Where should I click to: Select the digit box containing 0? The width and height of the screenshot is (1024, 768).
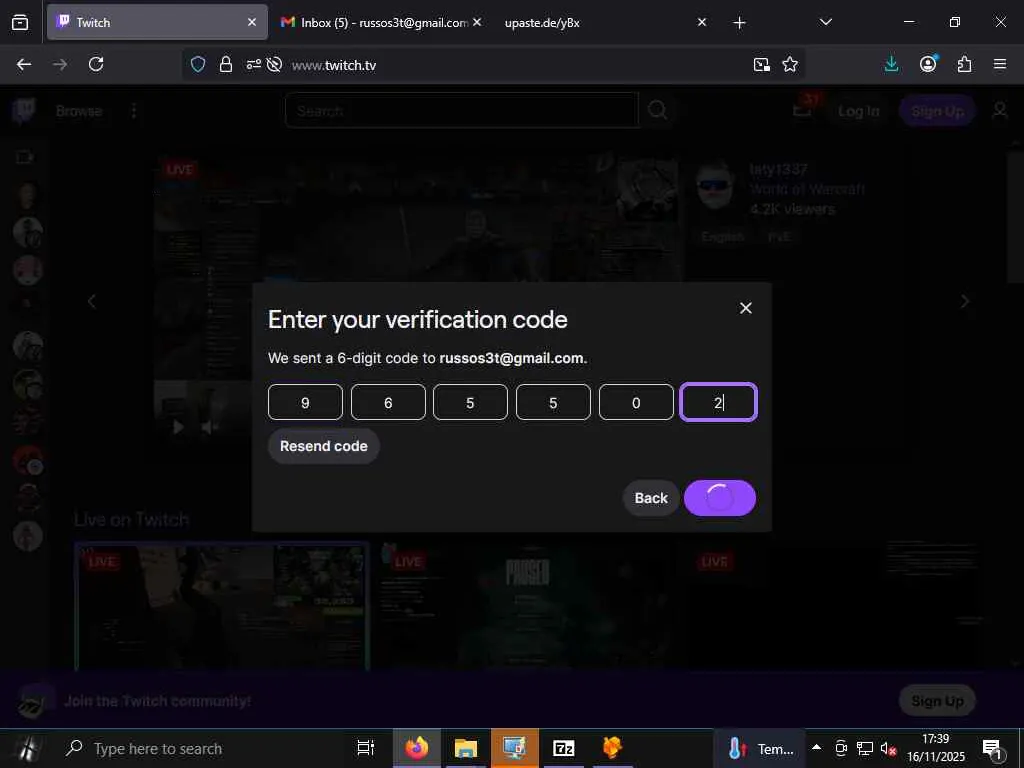[636, 402]
